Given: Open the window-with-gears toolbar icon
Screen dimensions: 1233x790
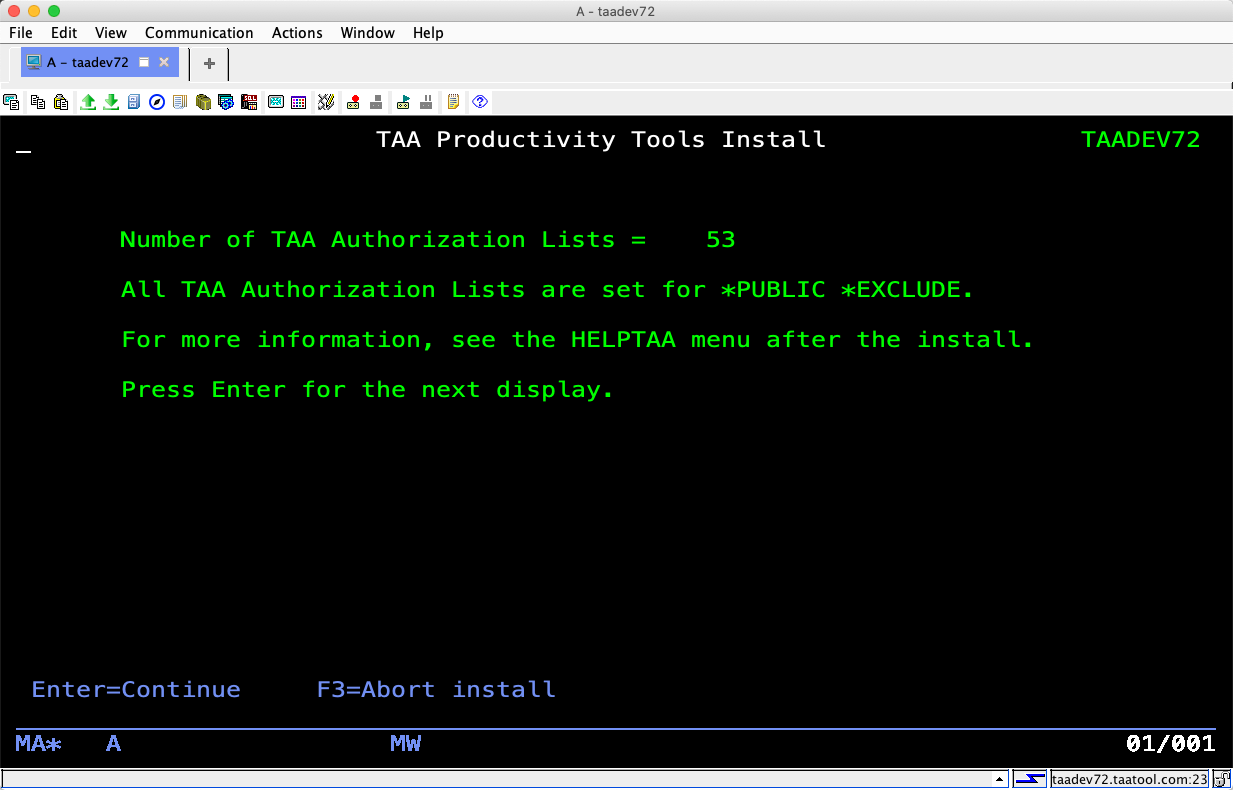Looking at the screenshot, I should (226, 102).
